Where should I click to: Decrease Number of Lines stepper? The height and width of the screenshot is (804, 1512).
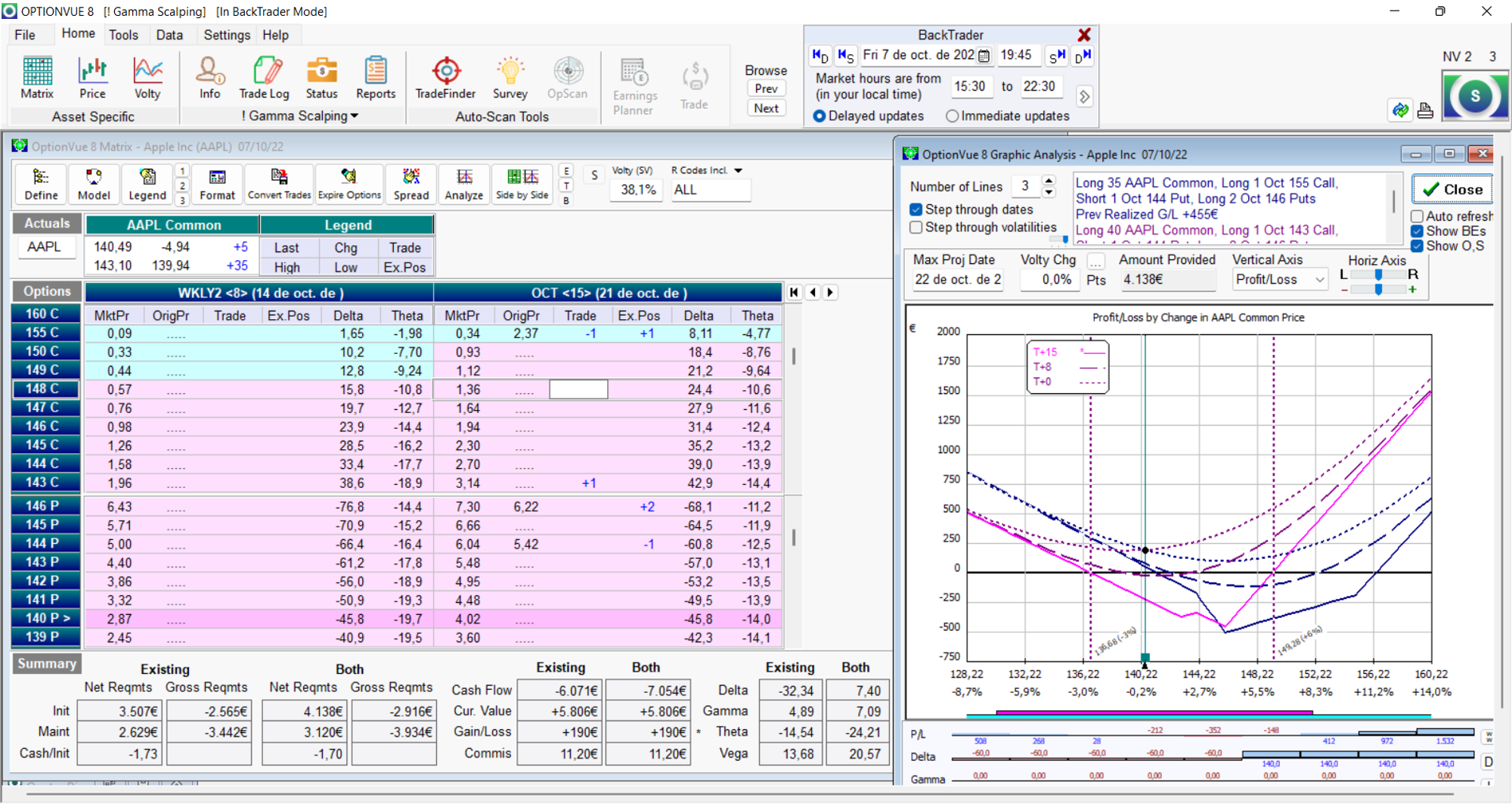[1049, 192]
